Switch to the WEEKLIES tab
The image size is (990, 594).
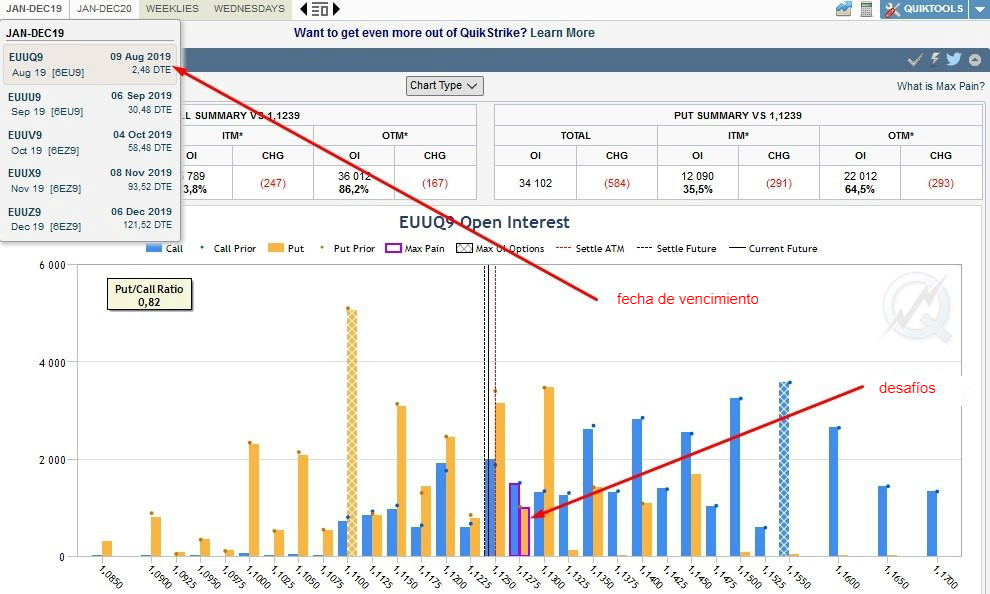[x=172, y=9]
